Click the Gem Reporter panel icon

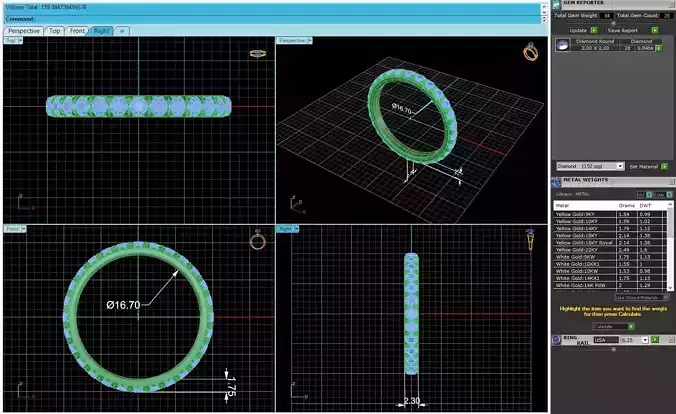pos(556,4)
